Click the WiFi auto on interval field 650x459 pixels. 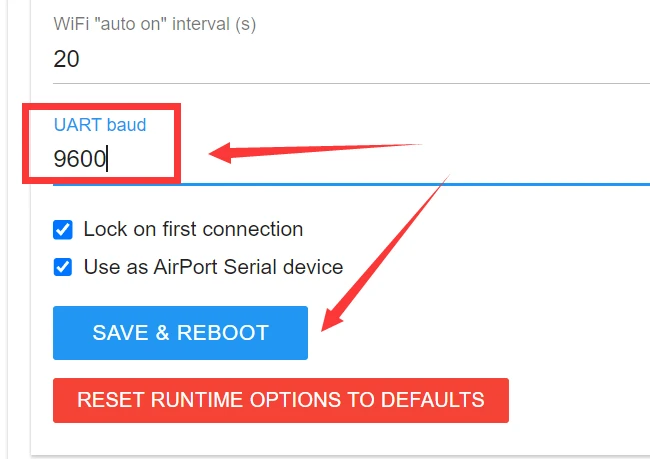coord(352,58)
